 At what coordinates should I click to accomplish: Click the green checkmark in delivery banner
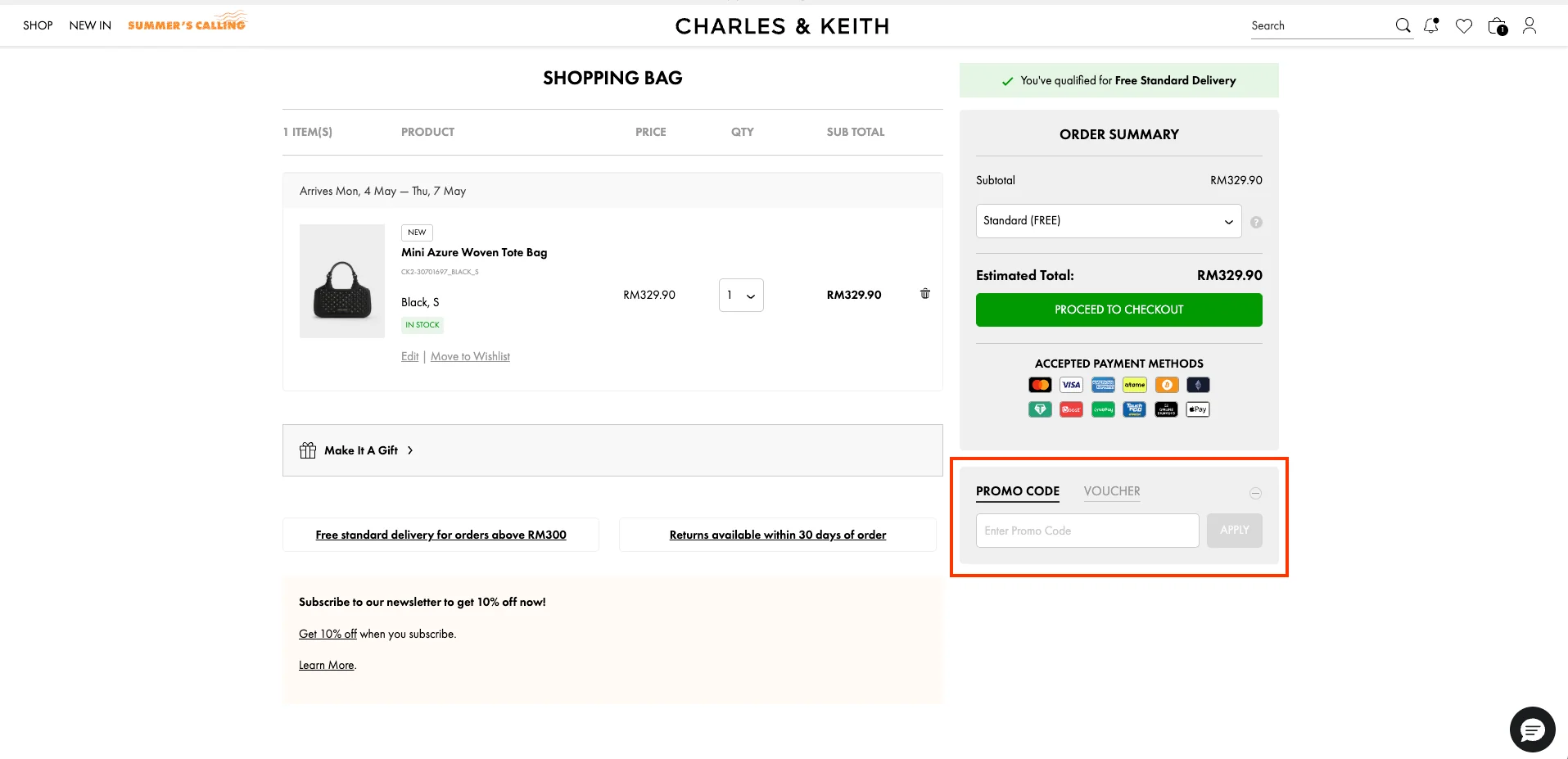[x=1007, y=81]
